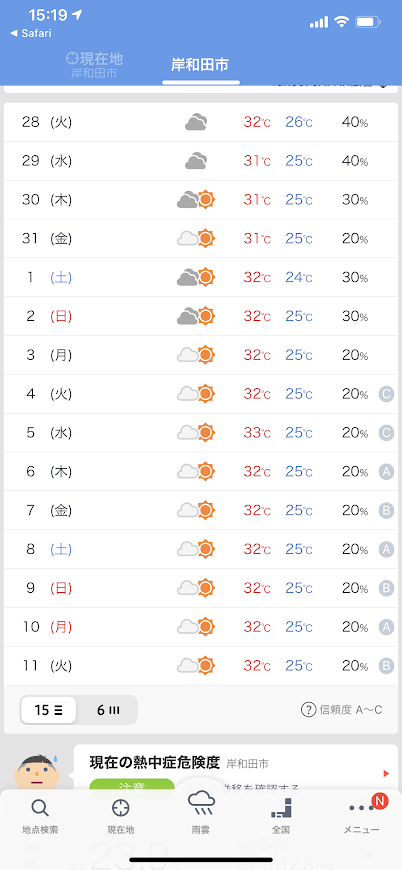Select the 岸和田市 tab
Image resolution: width=402 pixels, height=870 pixels.
200,65
